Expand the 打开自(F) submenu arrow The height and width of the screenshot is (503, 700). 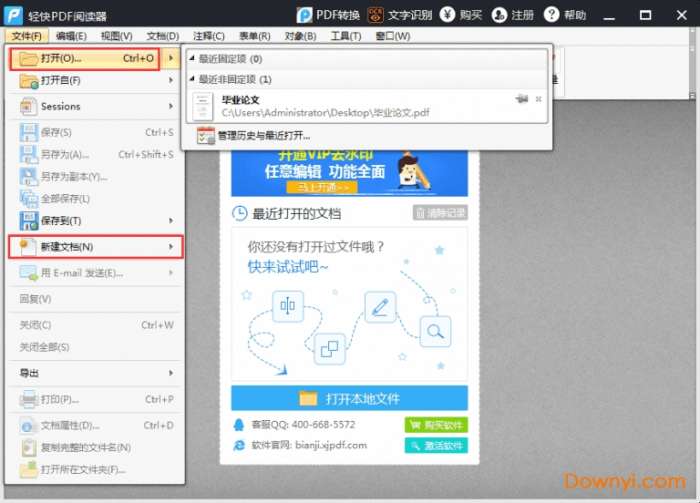tap(171, 80)
